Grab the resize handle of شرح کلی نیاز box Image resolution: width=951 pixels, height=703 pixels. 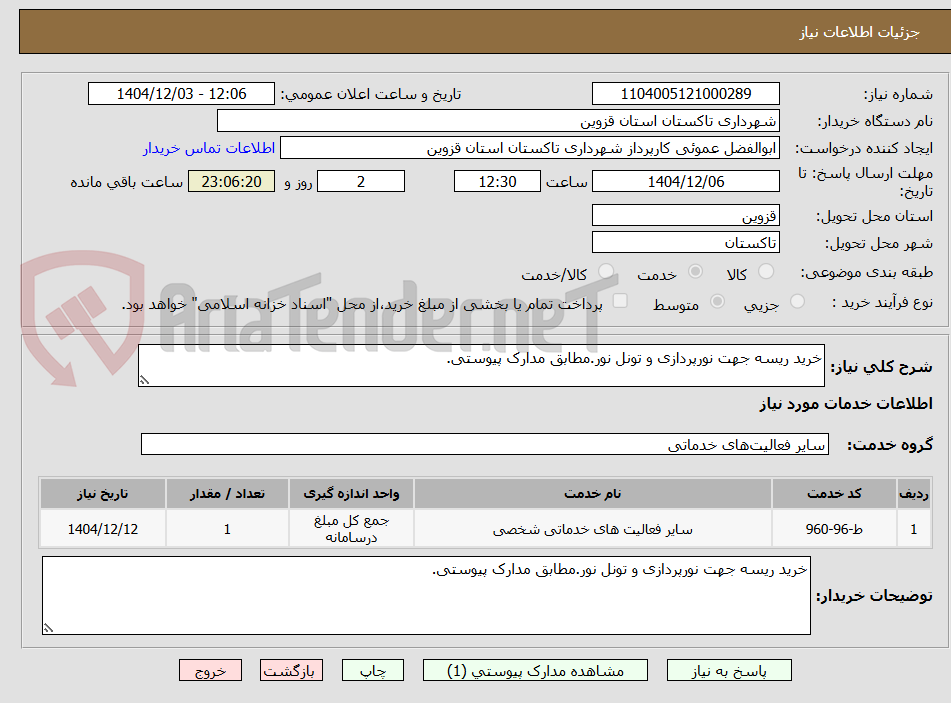[x=144, y=380]
